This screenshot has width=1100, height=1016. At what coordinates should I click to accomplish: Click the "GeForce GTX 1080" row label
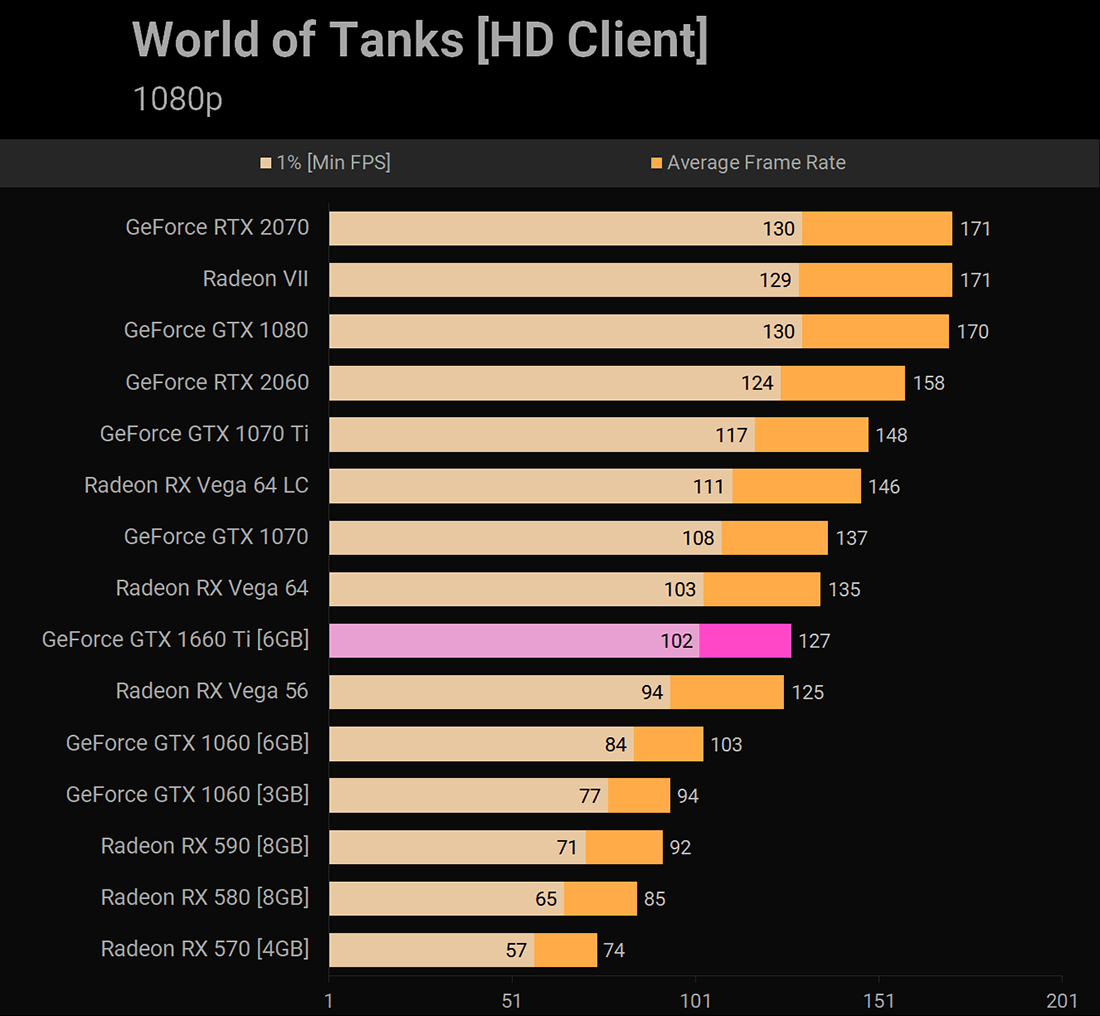pos(216,330)
